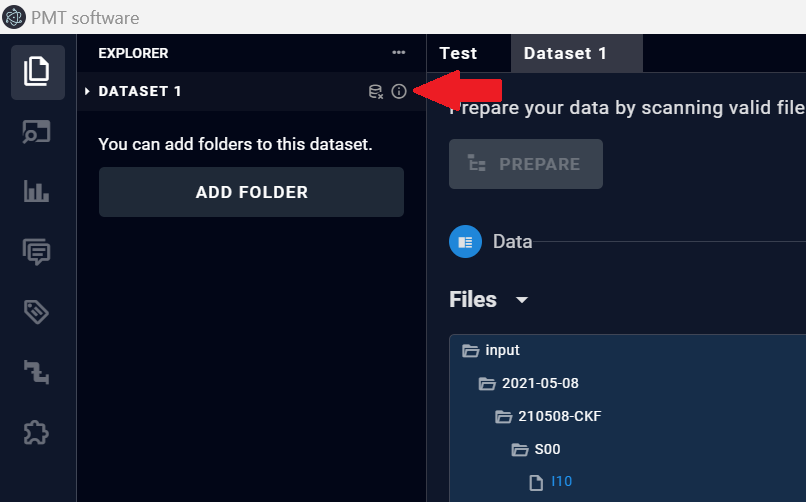Switch to the Test tab

[x=458, y=53]
